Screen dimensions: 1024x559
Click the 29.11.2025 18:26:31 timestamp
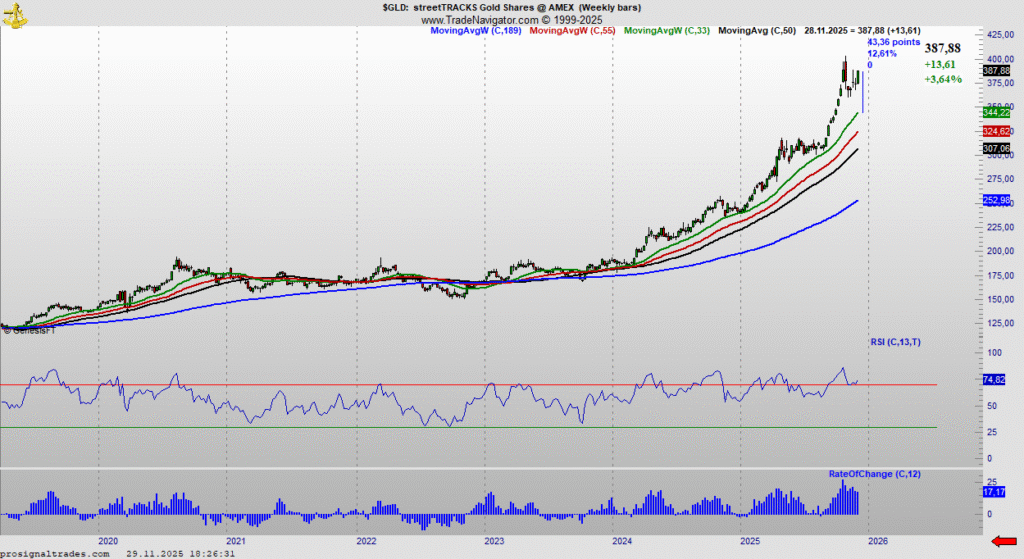(x=181, y=554)
